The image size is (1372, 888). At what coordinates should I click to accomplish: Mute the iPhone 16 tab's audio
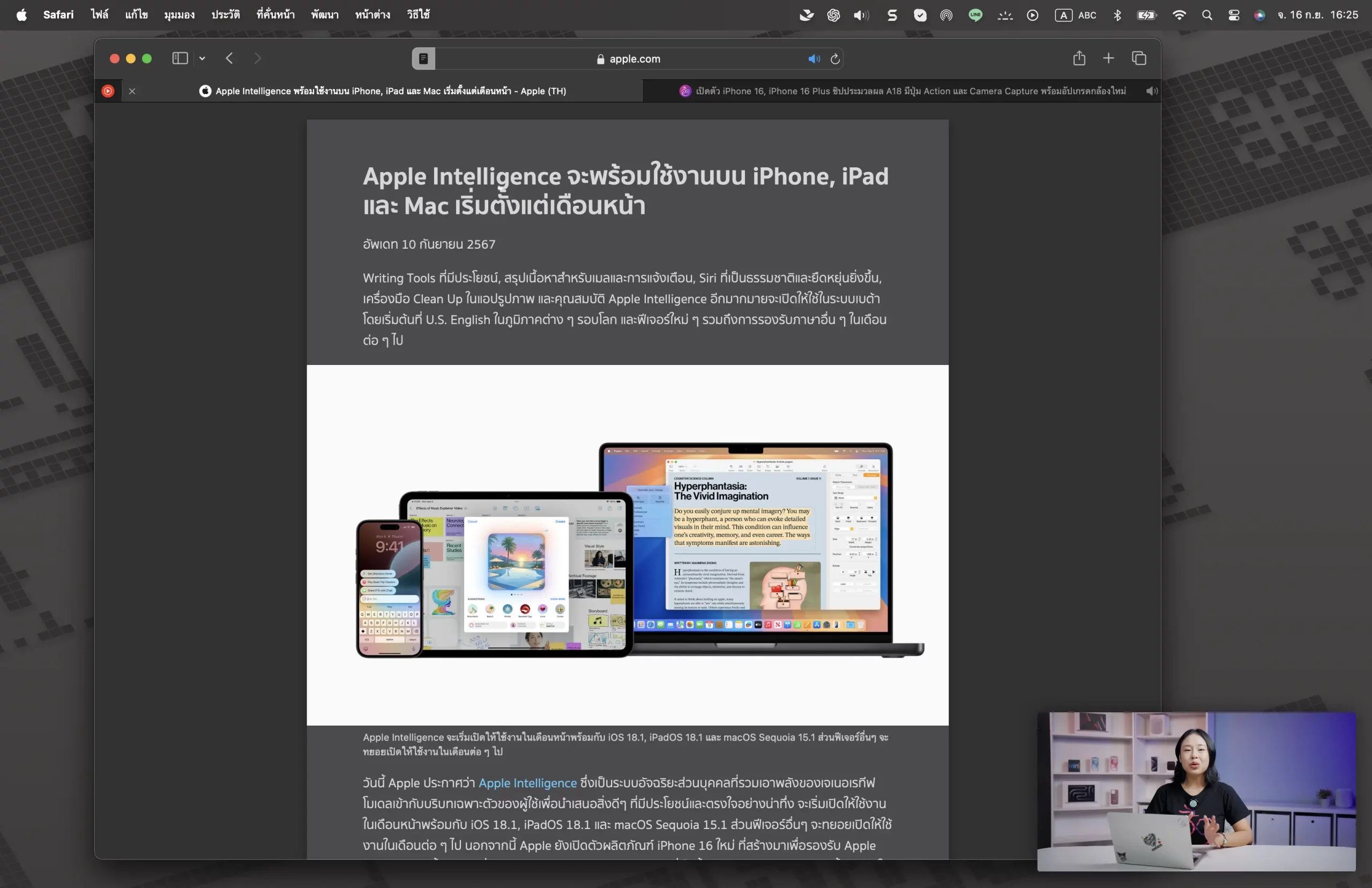(1152, 91)
